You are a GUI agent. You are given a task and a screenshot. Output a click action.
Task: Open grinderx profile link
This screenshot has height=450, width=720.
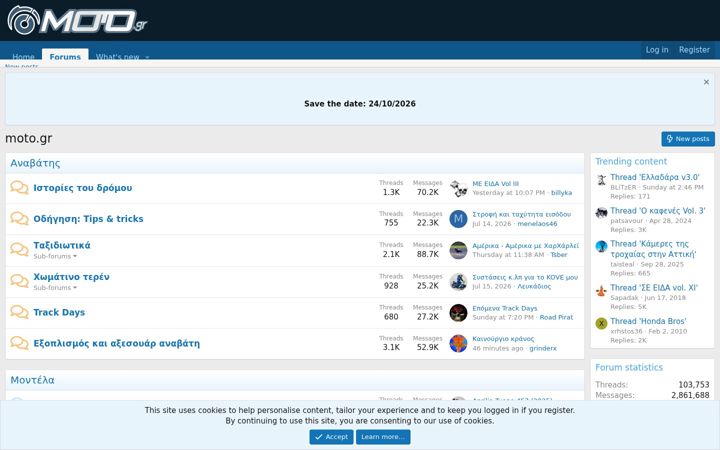pos(543,349)
